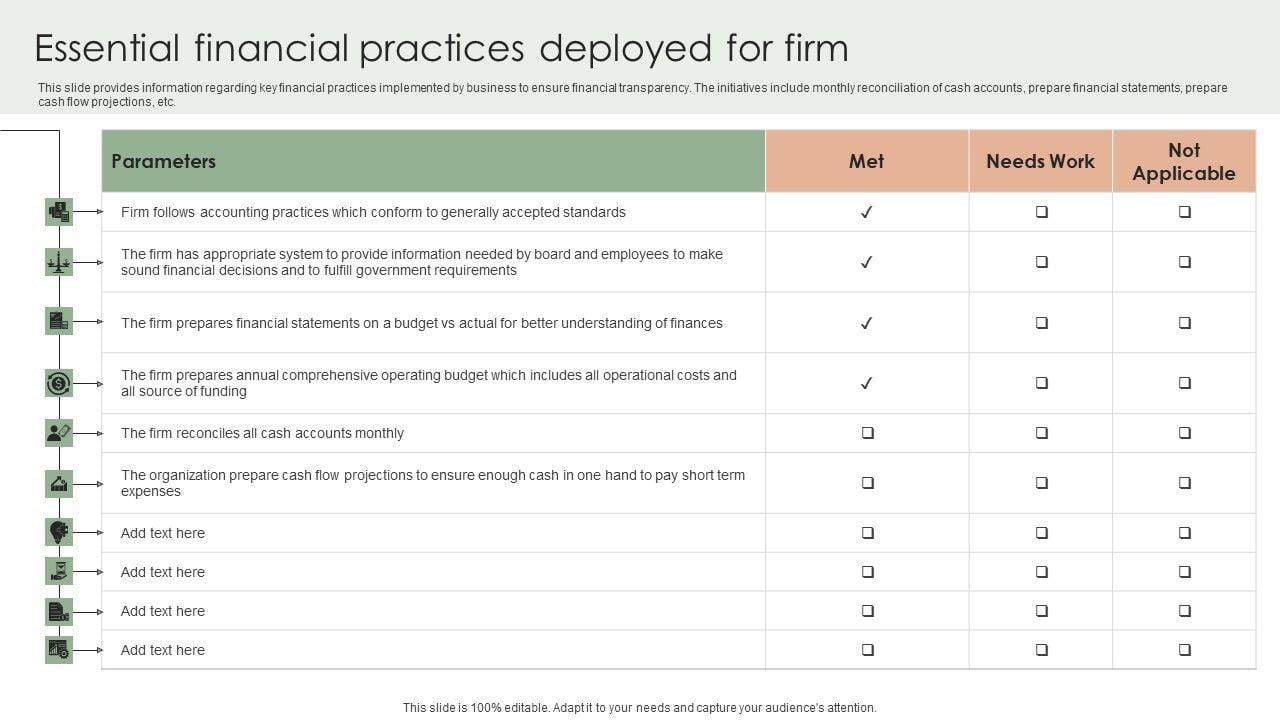This screenshot has height=720, width=1280.
Task: Mark Not Applicable for cash flow projections row
Action: [x=1185, y=483]
